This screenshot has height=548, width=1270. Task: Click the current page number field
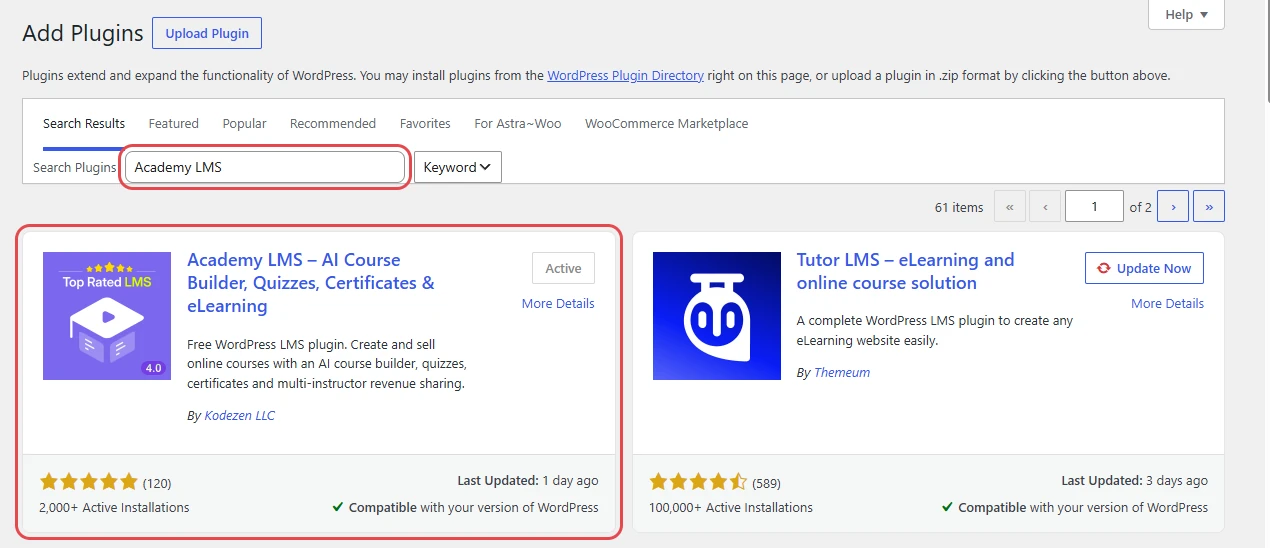pos(1095,207)
